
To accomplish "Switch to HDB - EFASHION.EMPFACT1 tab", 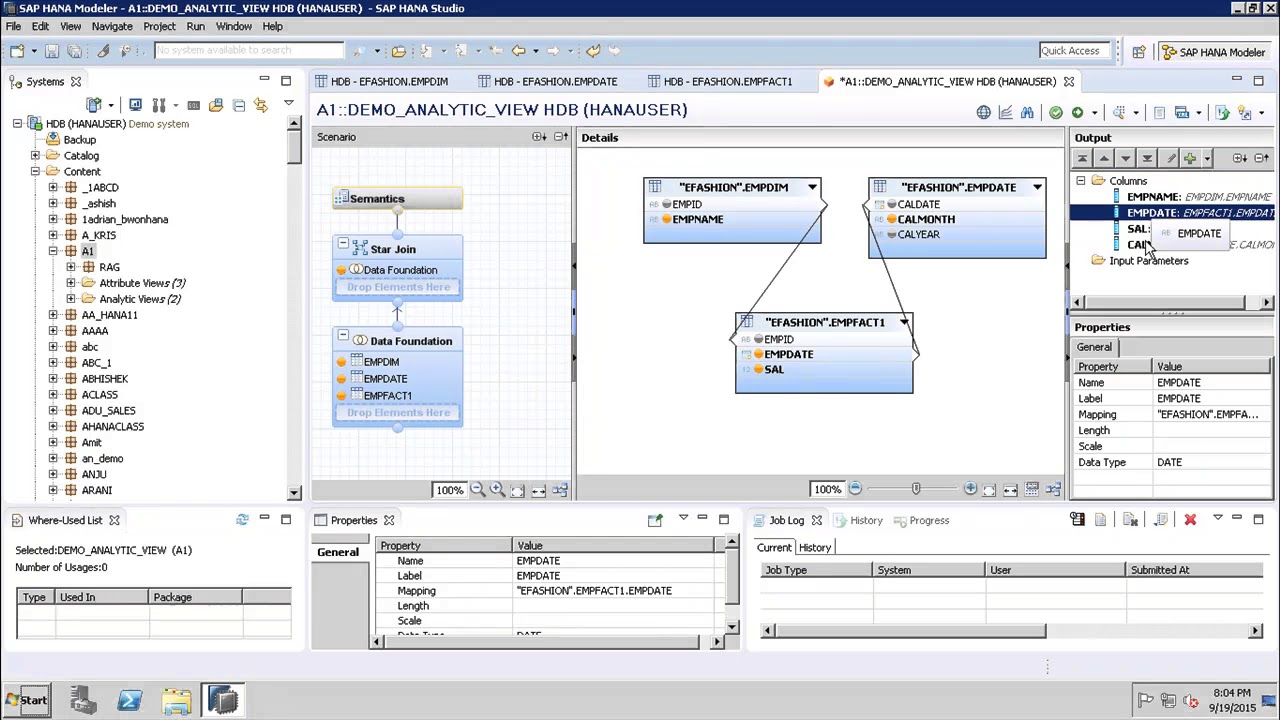I will tap(727, 82).
